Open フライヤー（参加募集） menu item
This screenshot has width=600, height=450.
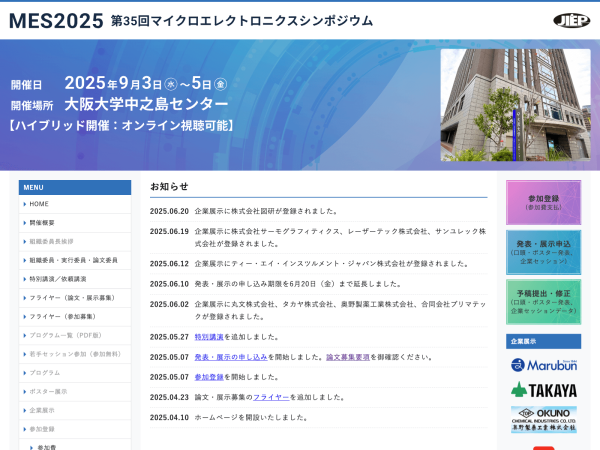75,316
